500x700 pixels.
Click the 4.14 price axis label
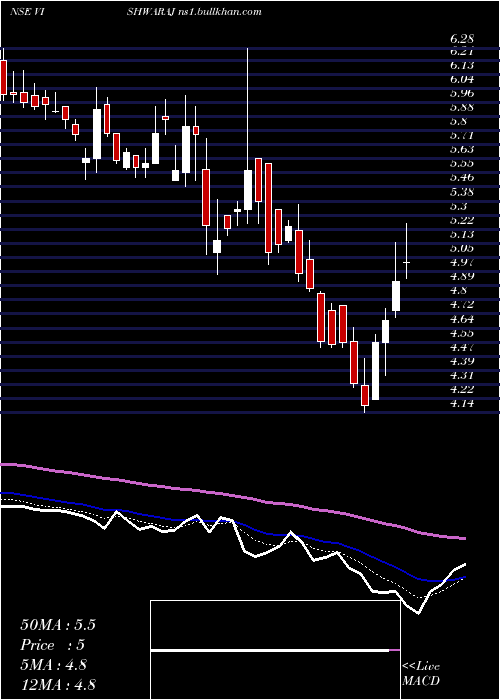click(462, 404)
